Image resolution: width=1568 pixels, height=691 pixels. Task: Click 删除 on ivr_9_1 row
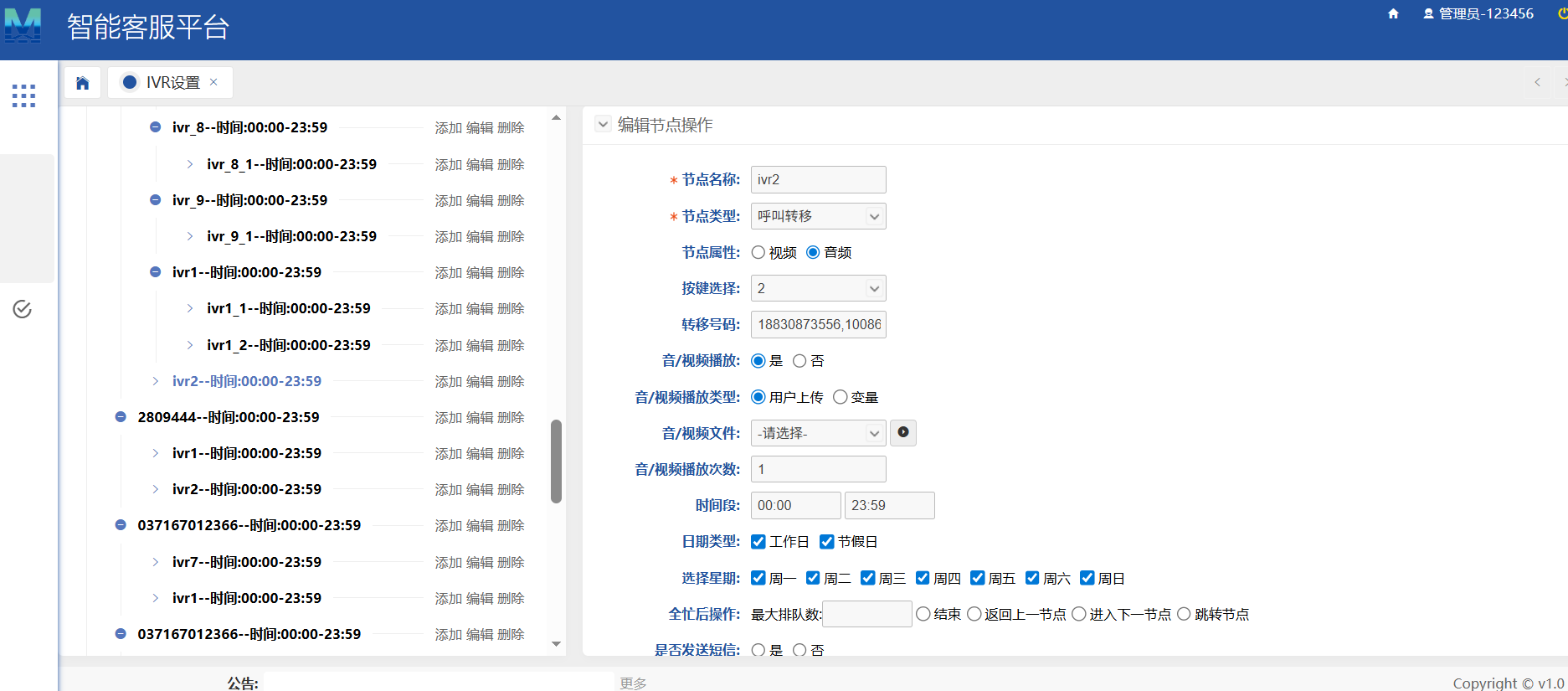[511, 236]
